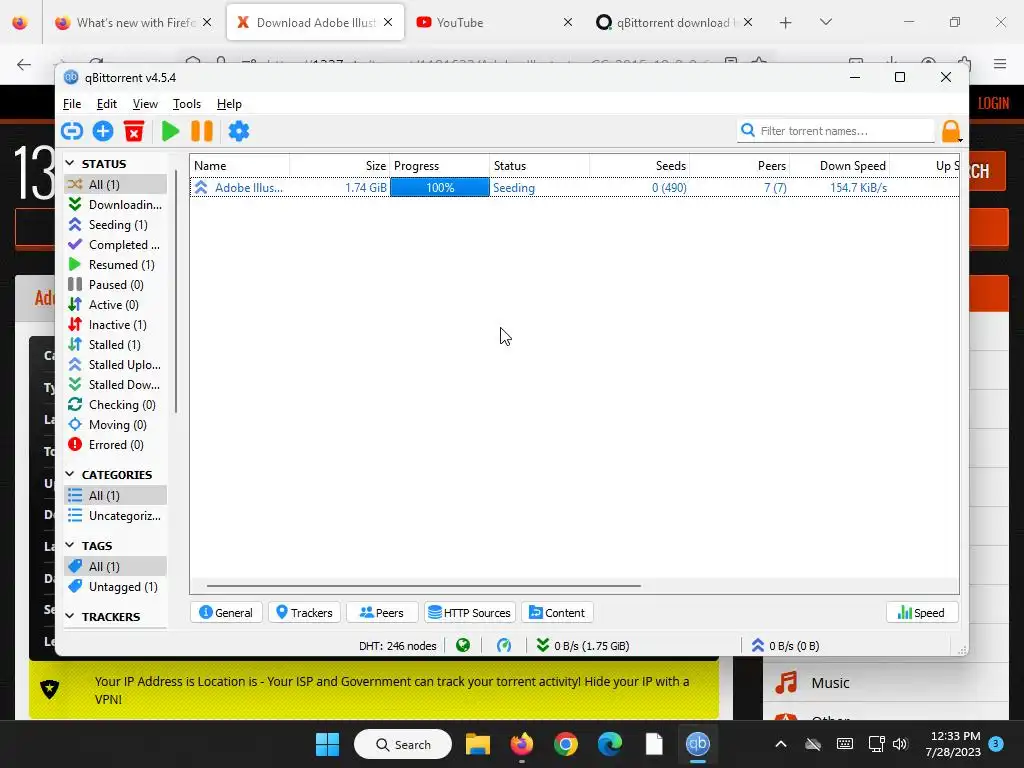This screenshot has width=1024, height=768.
Task: Select the Checking (0) status filter
Action: click(116, 405)
